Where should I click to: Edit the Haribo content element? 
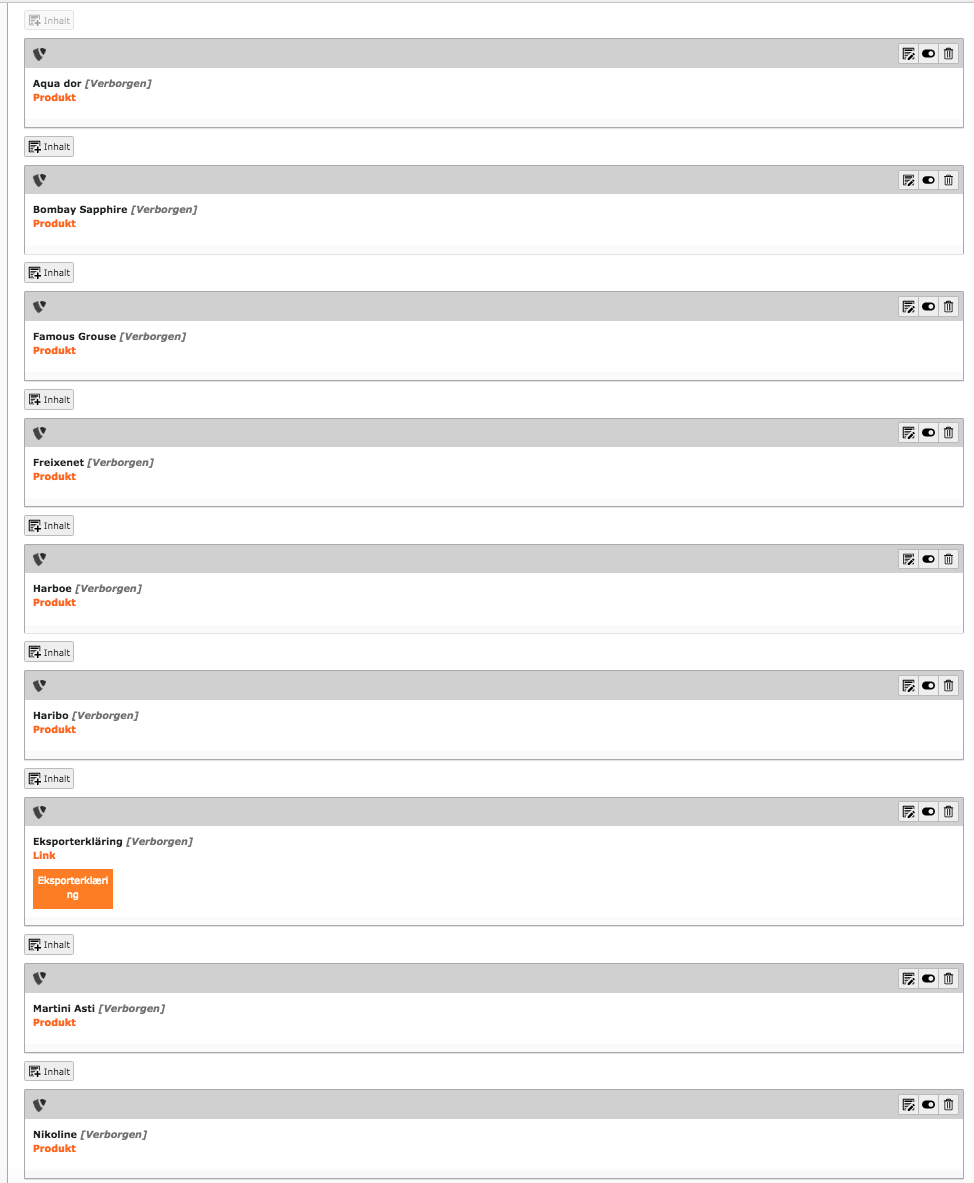pos(908,686)
